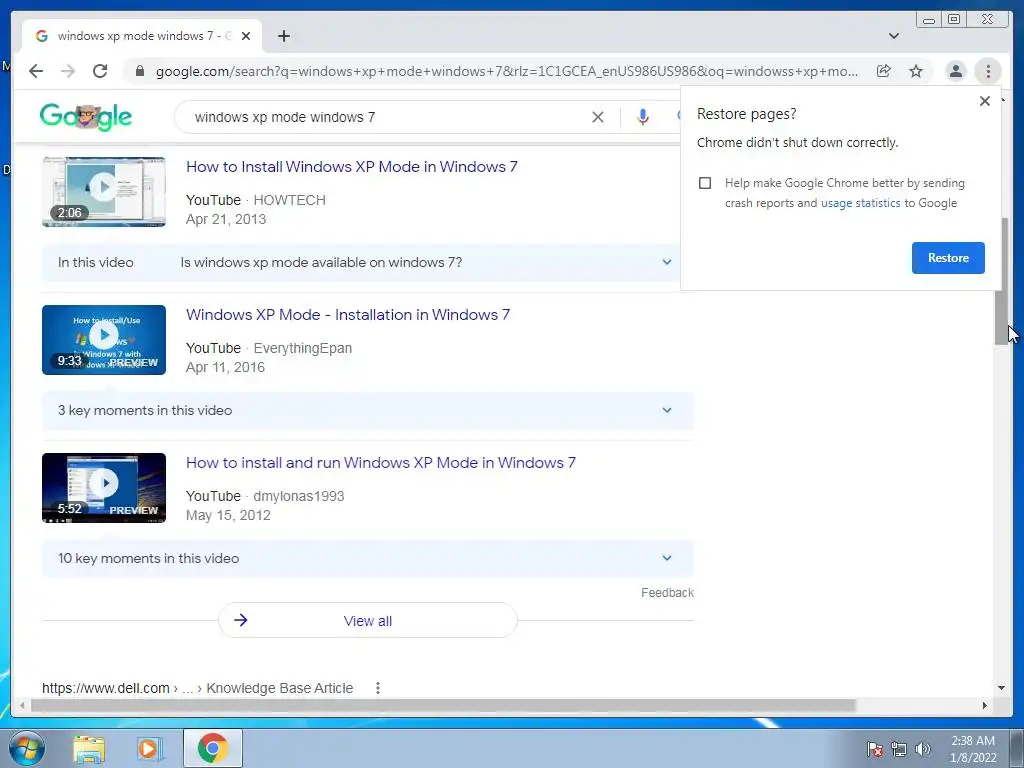Viewport: 1024px width, 768px height.
Task: Select the windows xp mode windows 7 tab
Action: point(142,36)
